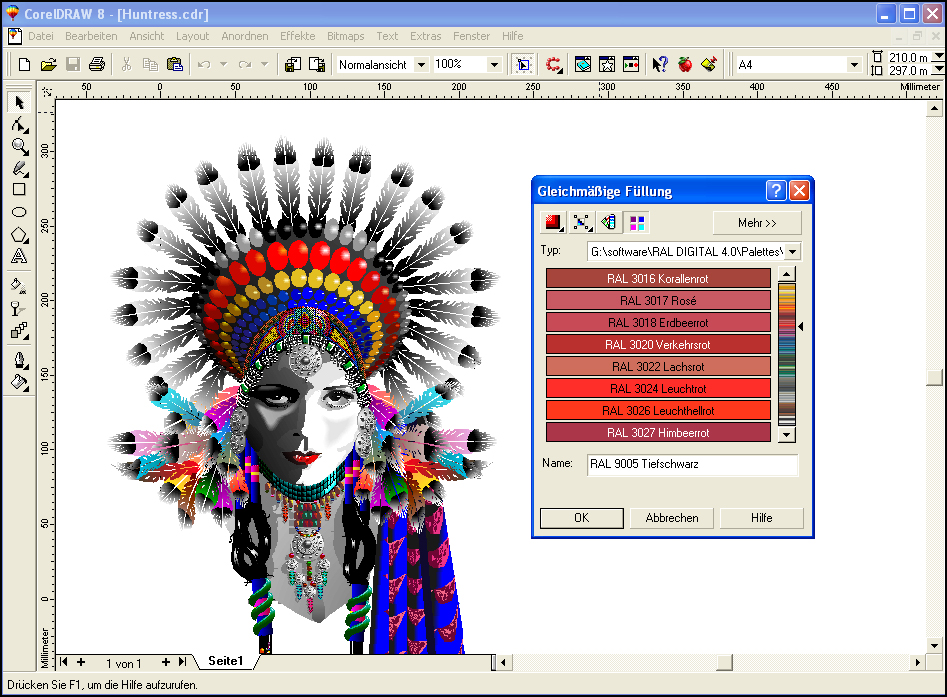The image size is (947, 697).
Task: Select the Seite1 page tab
Action: pyautogui.click(x=225, y=661)
